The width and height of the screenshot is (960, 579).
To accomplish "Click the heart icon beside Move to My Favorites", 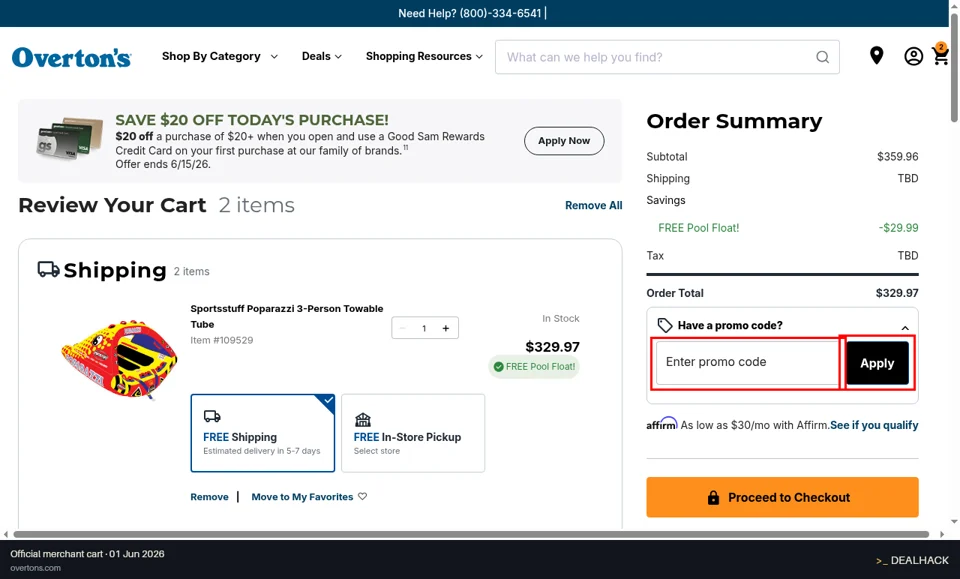I will pos(362,496).
